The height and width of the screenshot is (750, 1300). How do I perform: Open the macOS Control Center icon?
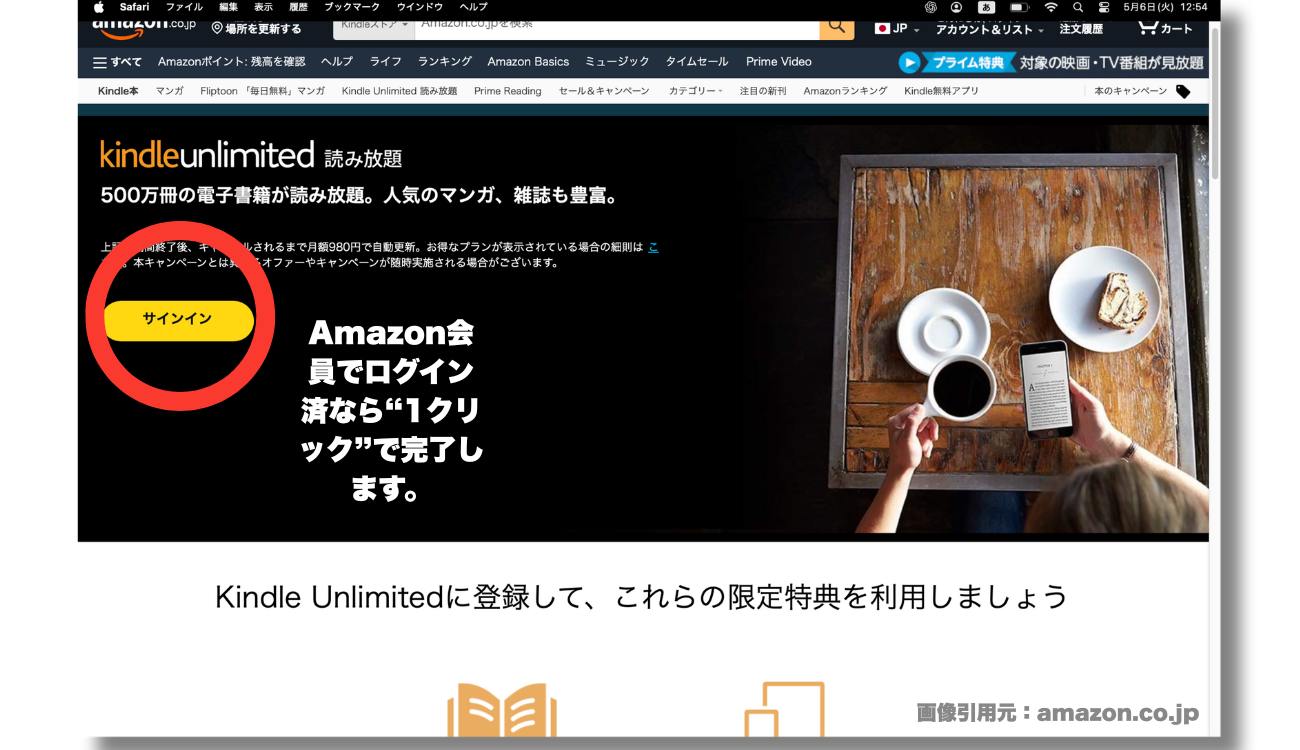pyautogui.click(x=1104, y=7)
